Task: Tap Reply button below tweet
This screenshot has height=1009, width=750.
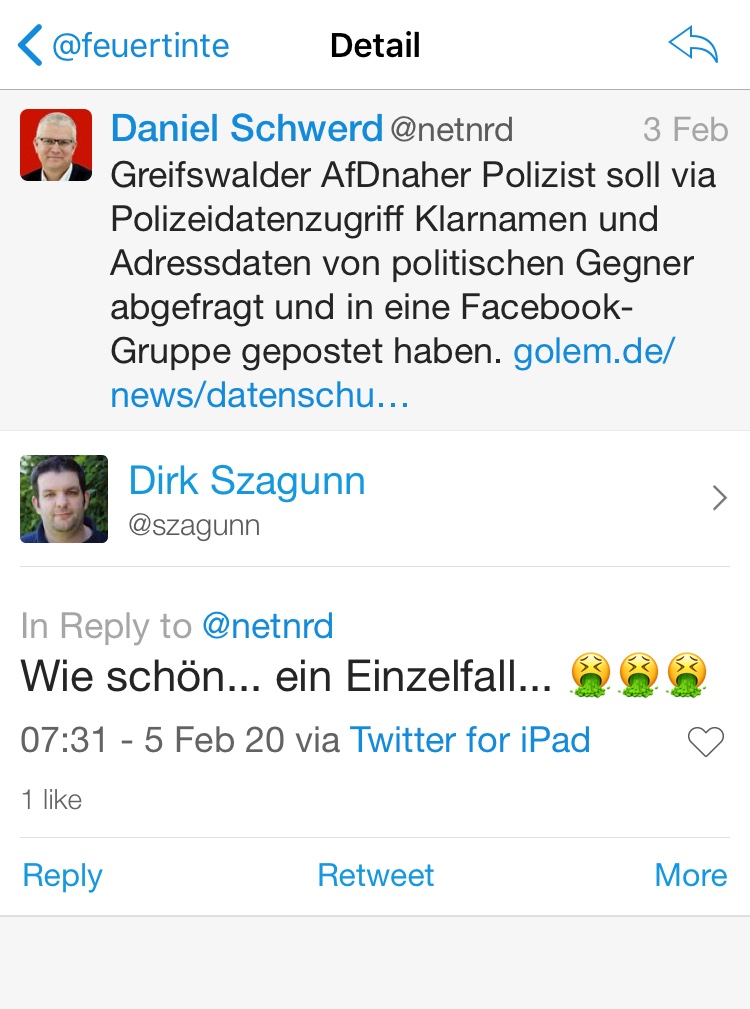Action: pos(62,875)
